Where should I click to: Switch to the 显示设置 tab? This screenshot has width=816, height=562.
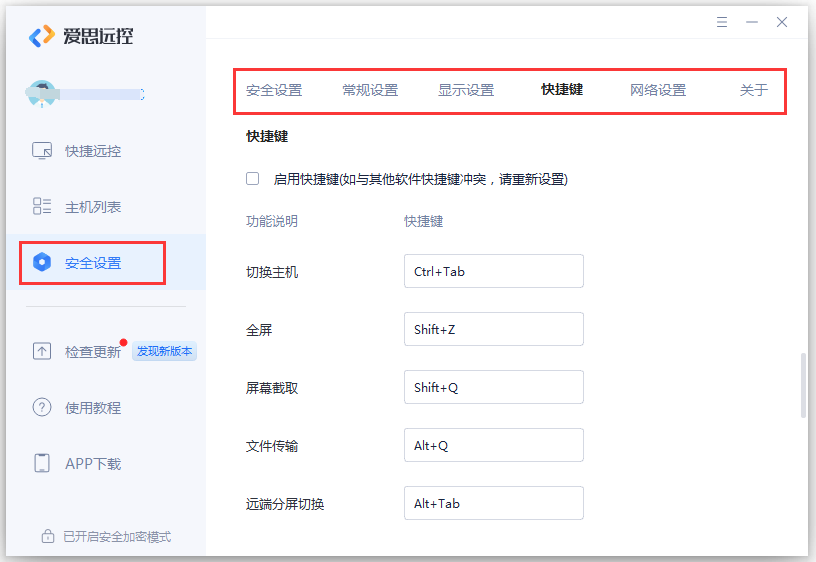click(x=466, y=90)
